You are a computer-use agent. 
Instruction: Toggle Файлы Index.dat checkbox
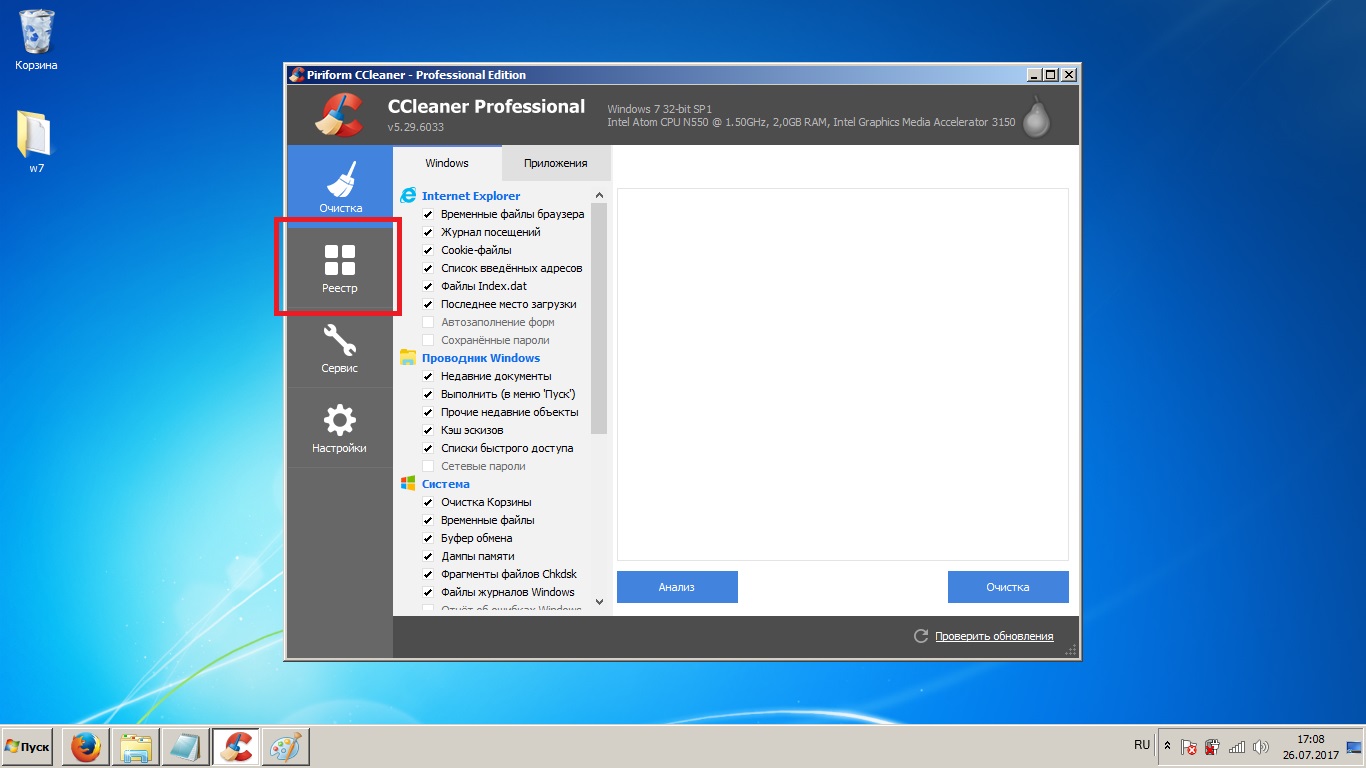pyautogui.click(x=428, y=286)
